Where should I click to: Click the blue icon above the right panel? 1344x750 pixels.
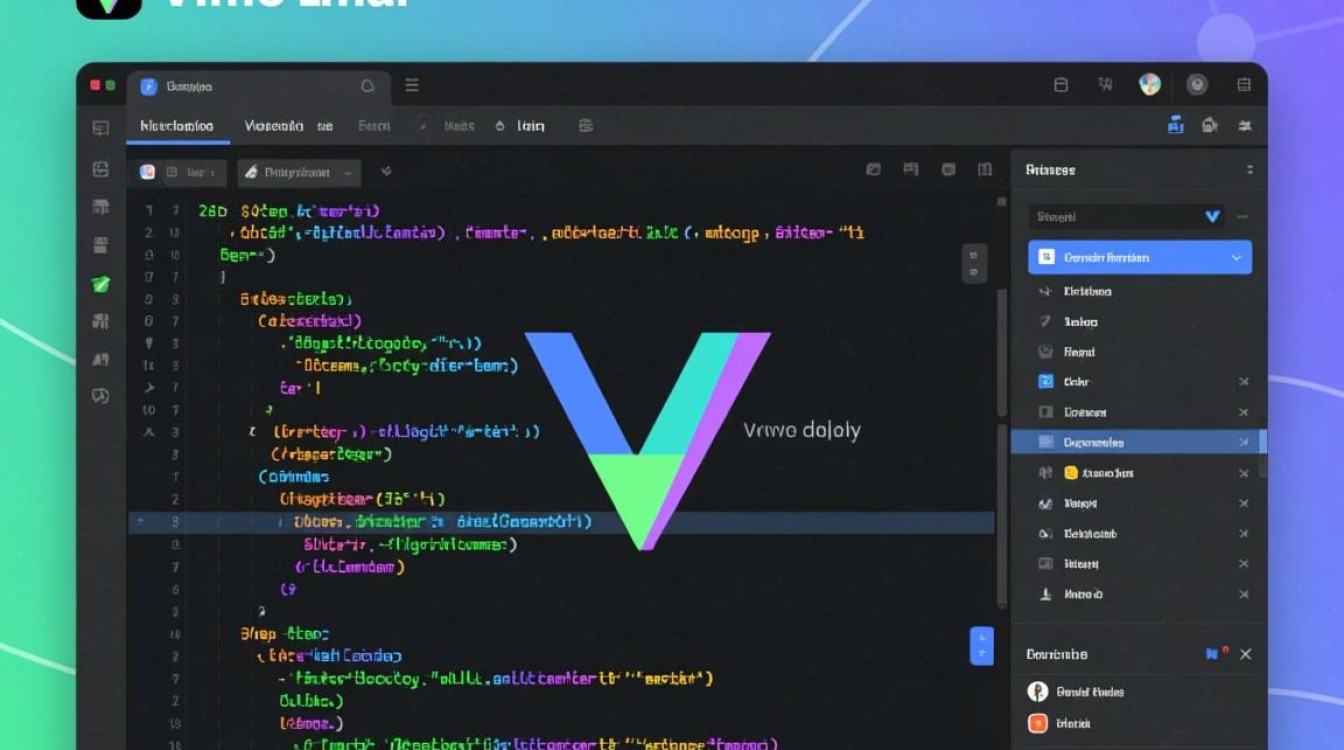pyautogui.click(x=1176, y=126)
